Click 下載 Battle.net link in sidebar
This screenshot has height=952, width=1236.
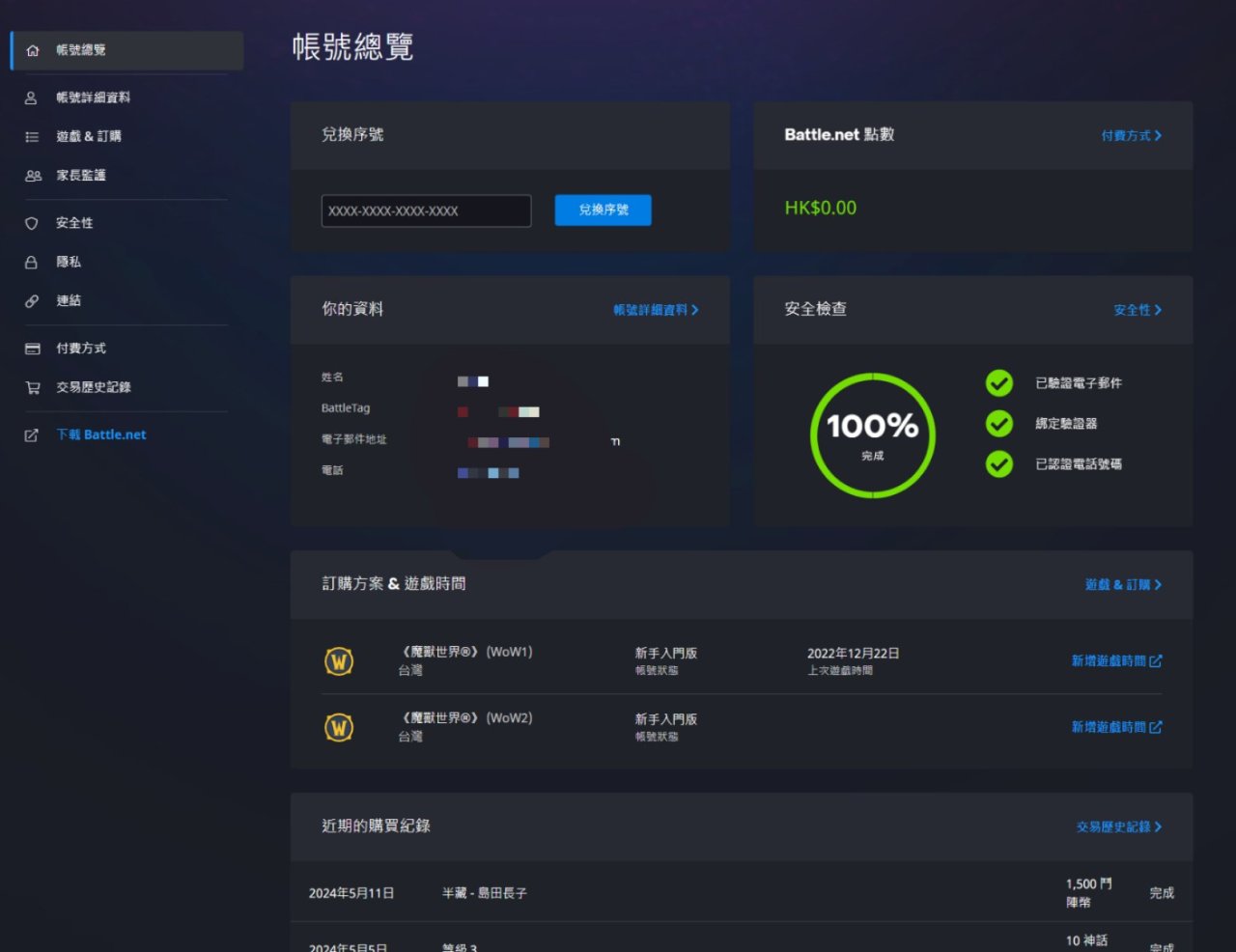pyautogui.click(x=101, y=435)
